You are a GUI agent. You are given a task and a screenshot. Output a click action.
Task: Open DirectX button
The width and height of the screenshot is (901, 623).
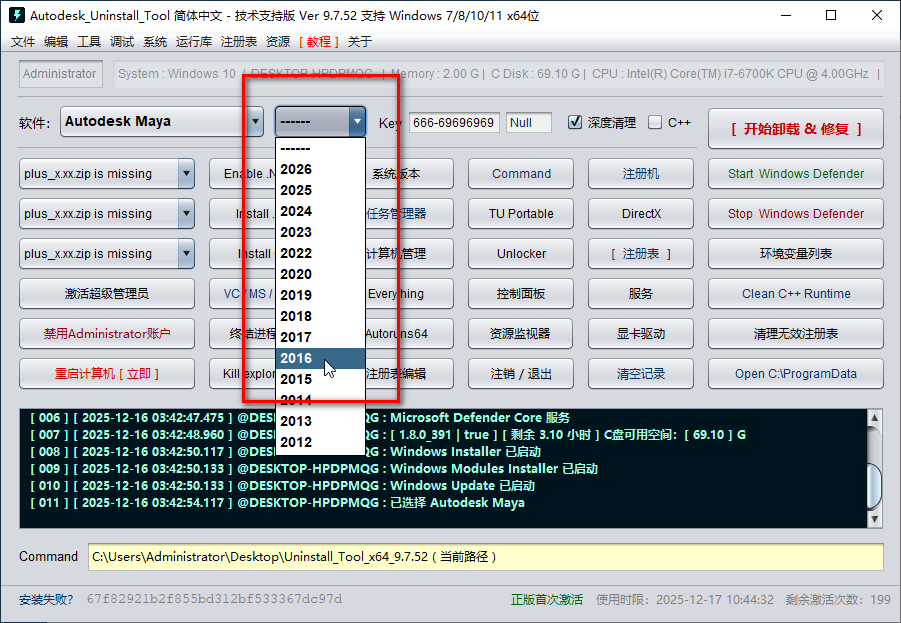tap(641, 214)
